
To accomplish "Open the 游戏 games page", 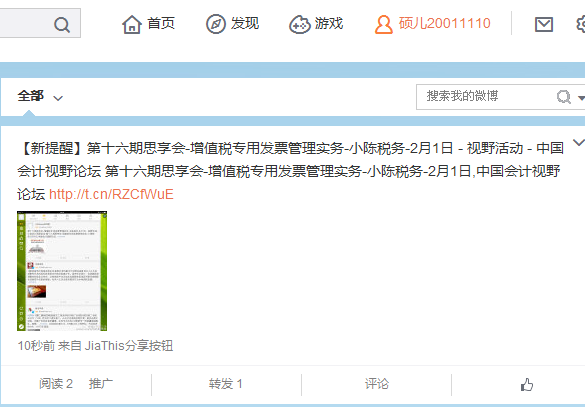I will [316, 24].
